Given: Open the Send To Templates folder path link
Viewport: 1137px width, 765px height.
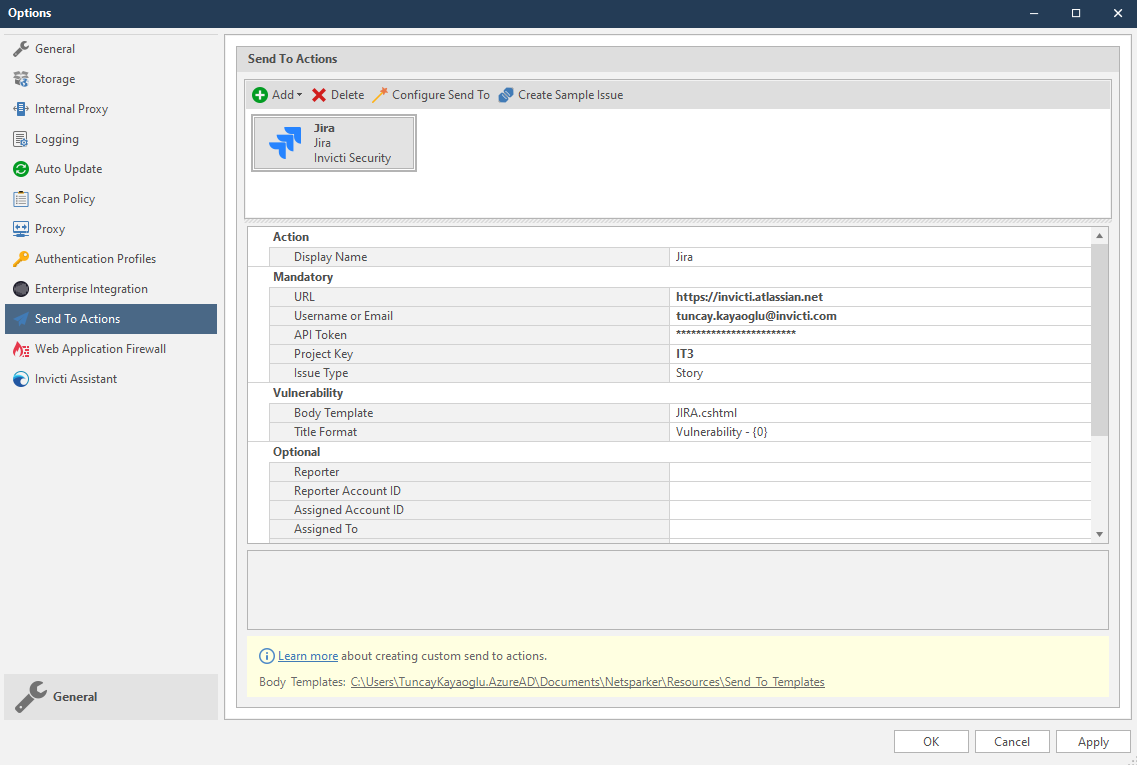Looking at the screenshot, I should (587, 681).
